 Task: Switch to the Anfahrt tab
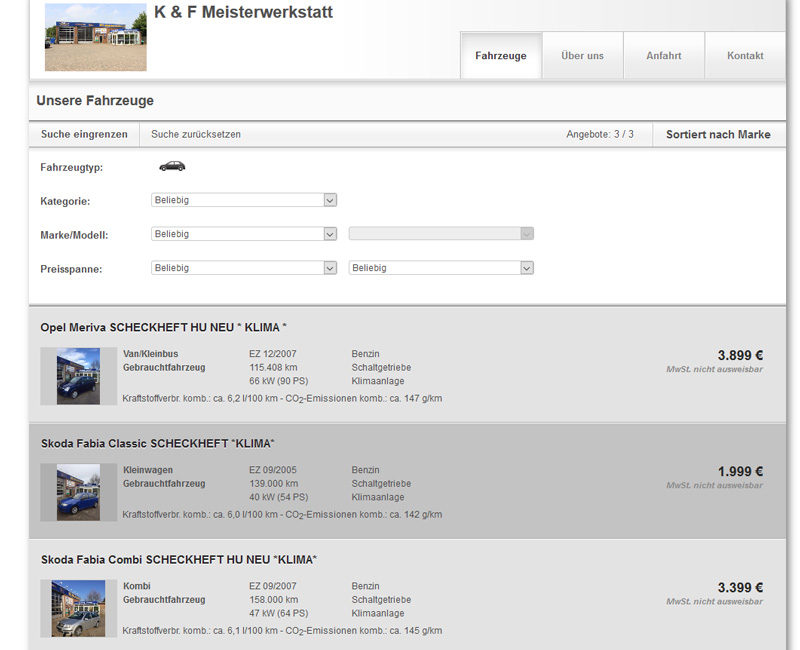pos(664,56)
